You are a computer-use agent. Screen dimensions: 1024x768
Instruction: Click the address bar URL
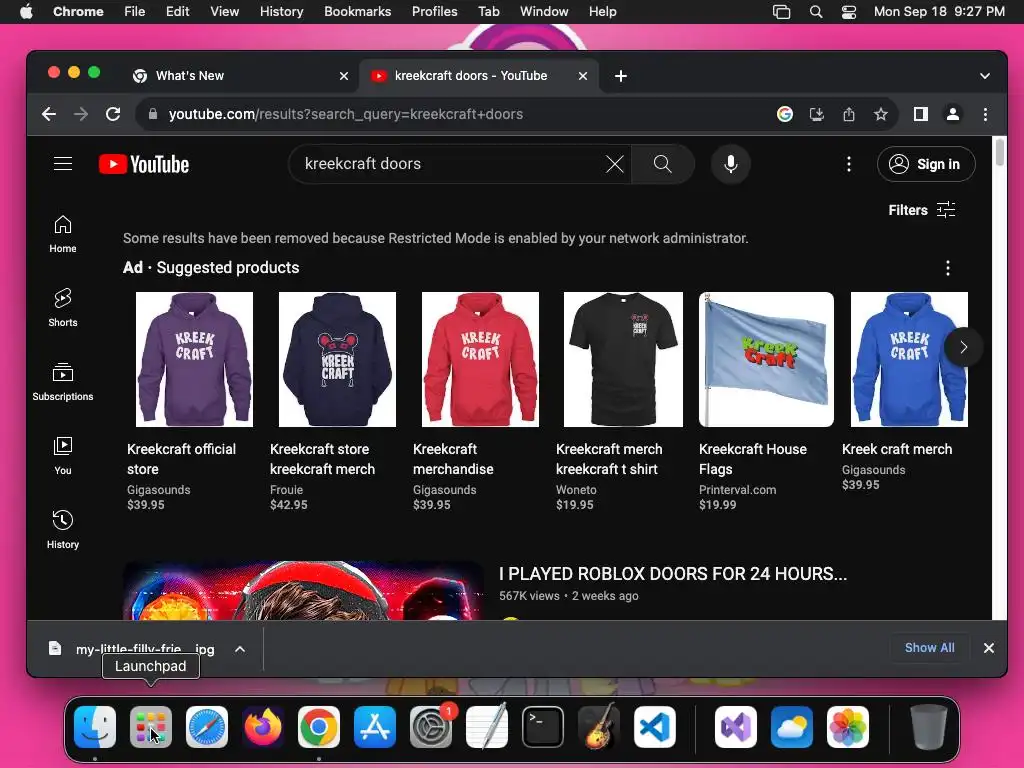(x=345, y=114)
